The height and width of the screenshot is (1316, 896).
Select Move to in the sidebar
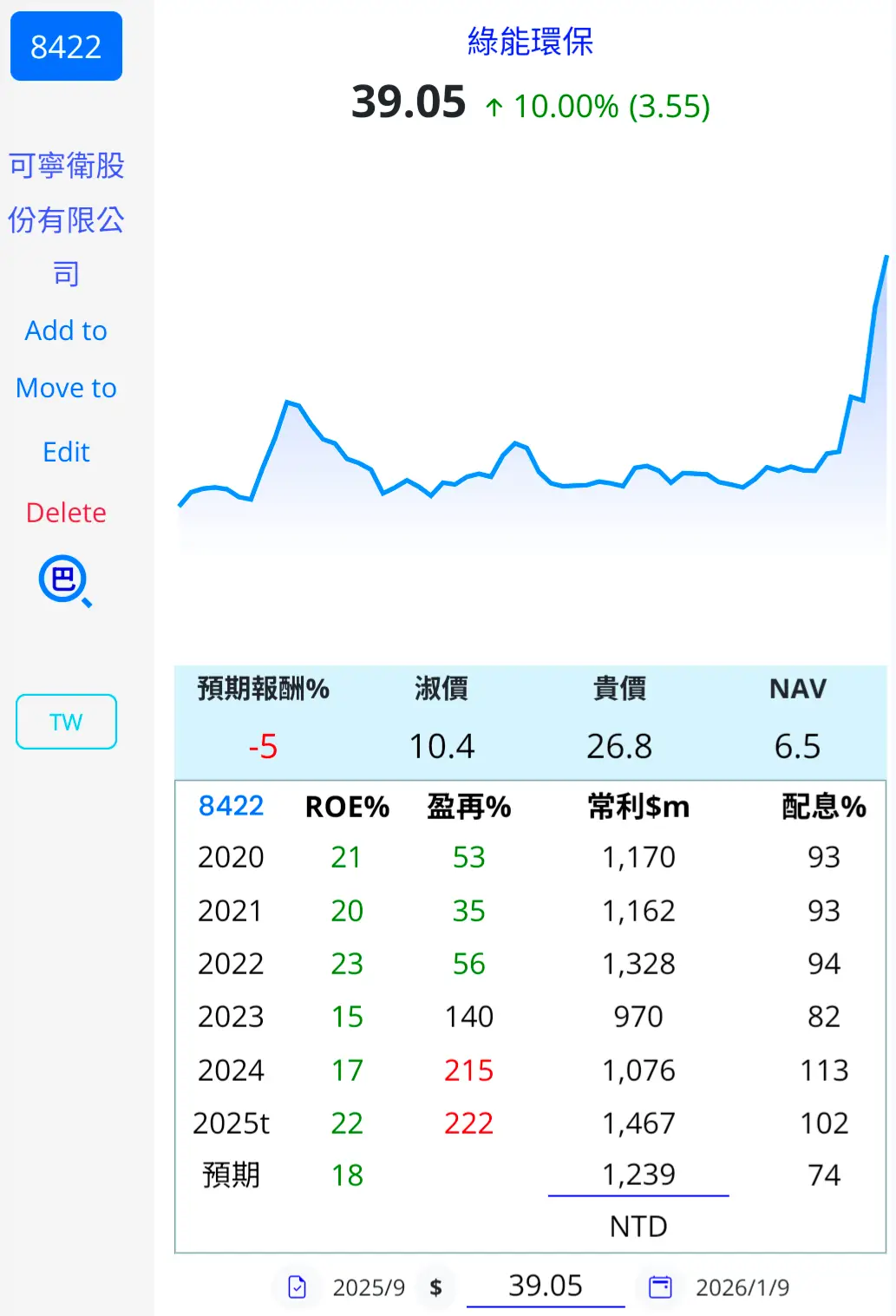[x=66, y=388]
